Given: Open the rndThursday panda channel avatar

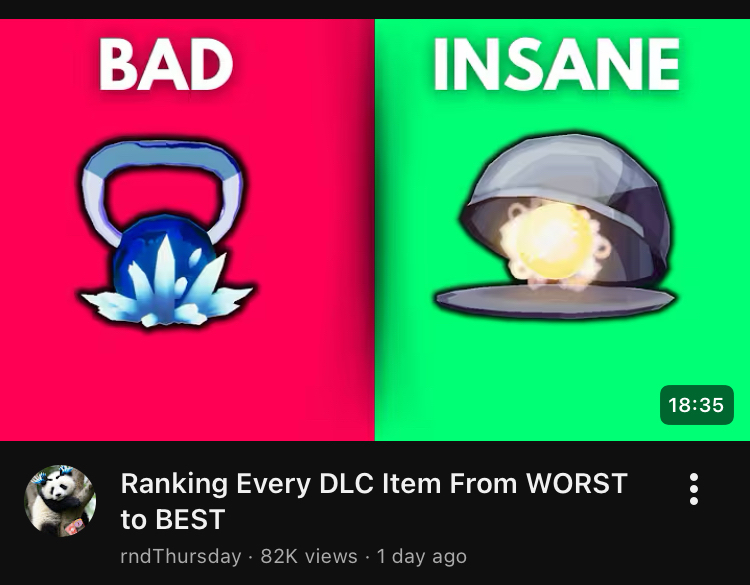Looking at the screenshot, I should (x=60, y=500).
